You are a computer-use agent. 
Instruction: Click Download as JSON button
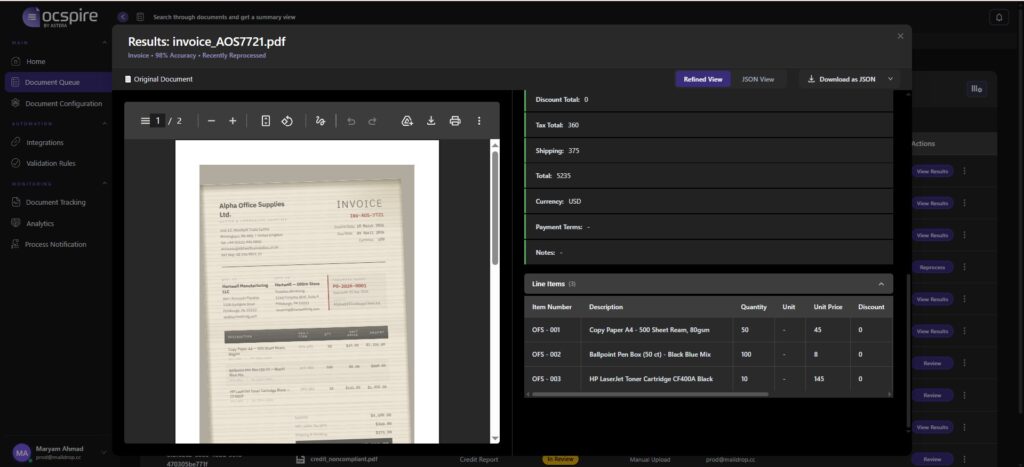(x=842, y=79)
